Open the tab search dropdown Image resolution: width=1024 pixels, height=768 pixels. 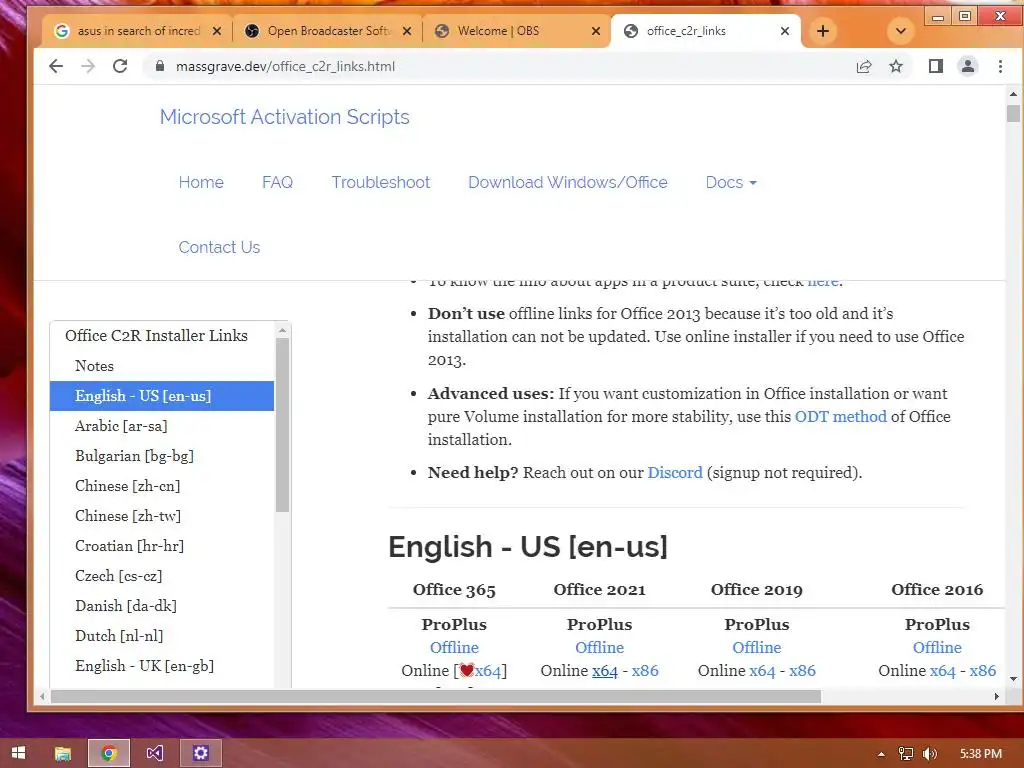901,31
